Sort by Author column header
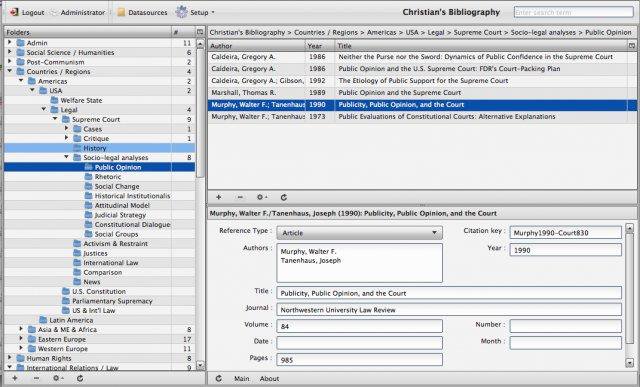 click(x=257, y=46)
